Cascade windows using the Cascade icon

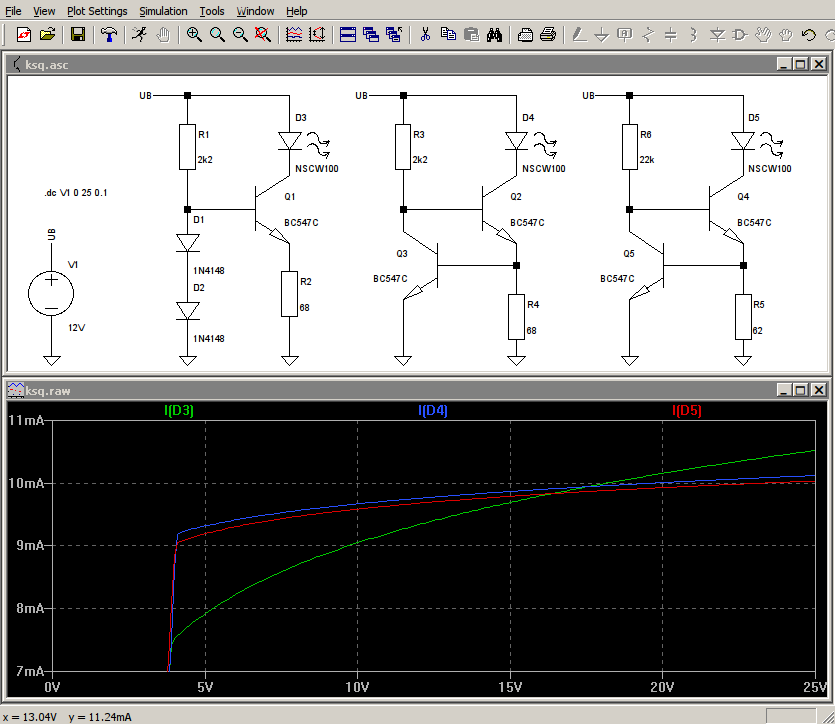pos(371,35)
